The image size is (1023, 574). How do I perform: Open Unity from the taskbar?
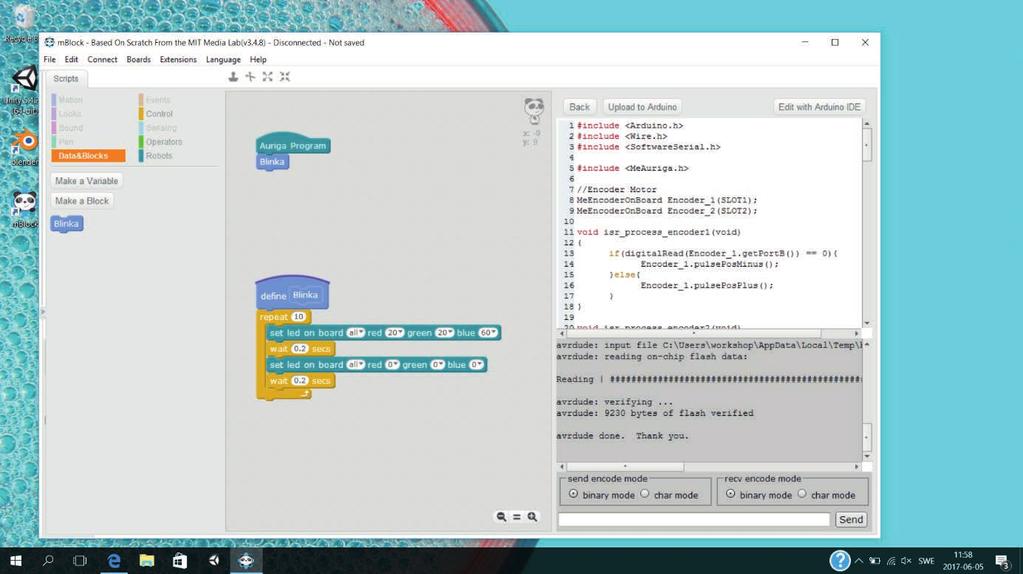(x=213, y=560)
